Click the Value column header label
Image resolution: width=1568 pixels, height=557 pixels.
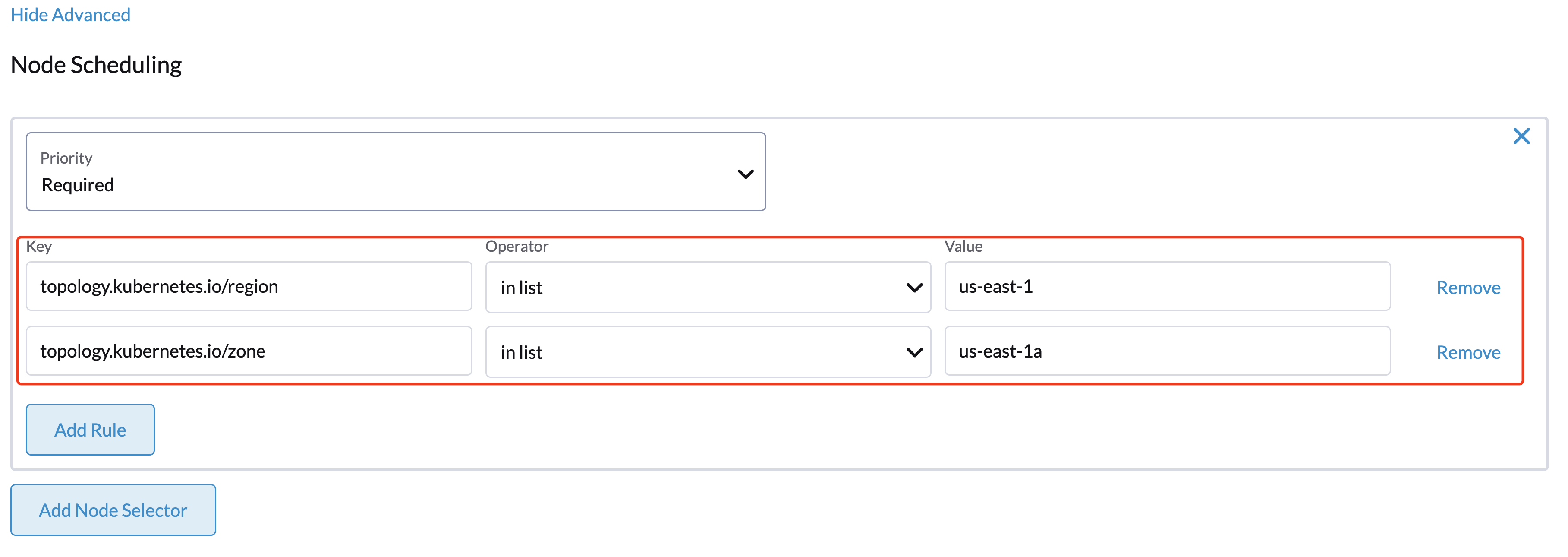(x=963, y=246)
